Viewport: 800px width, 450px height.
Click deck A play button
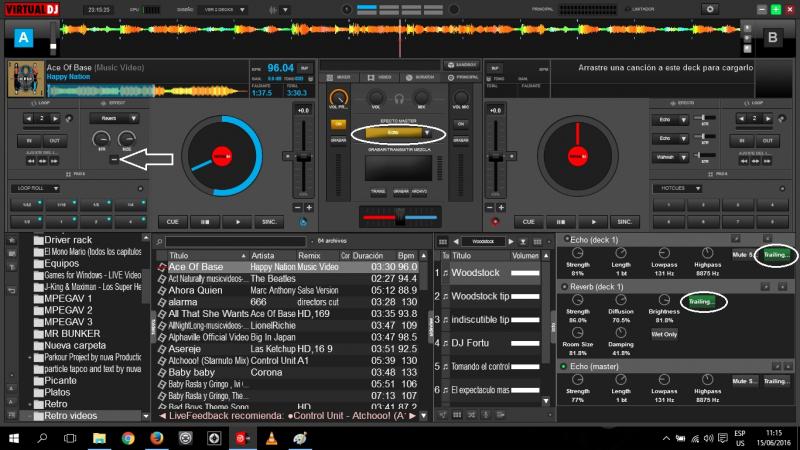pos(237,222)
